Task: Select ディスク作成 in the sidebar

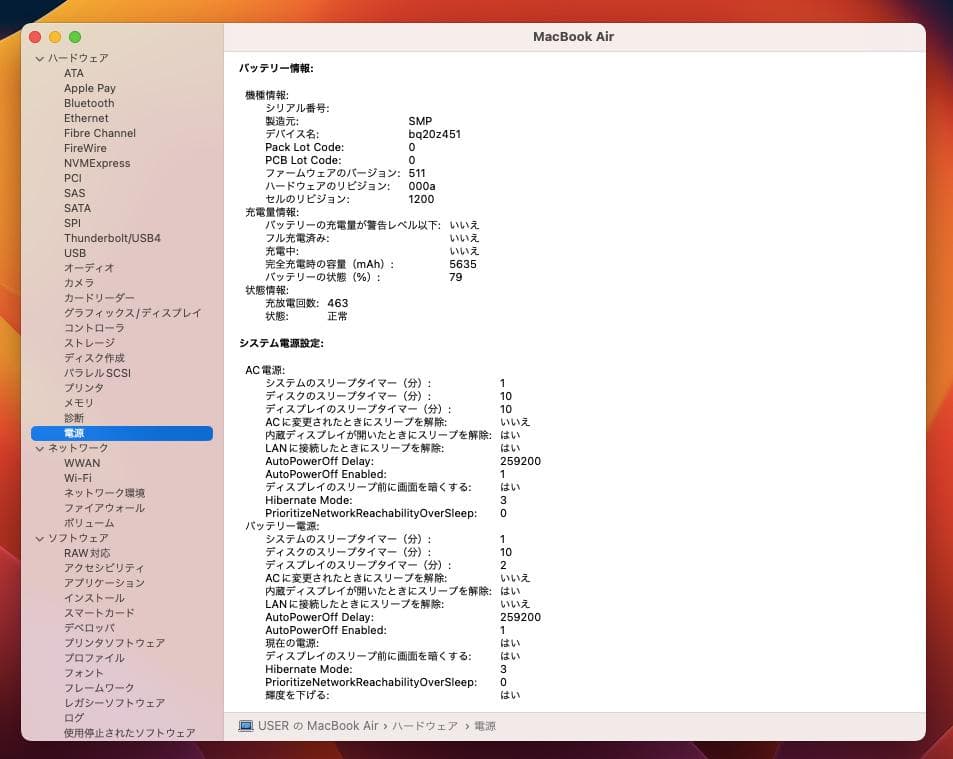Action: [94, 358]
